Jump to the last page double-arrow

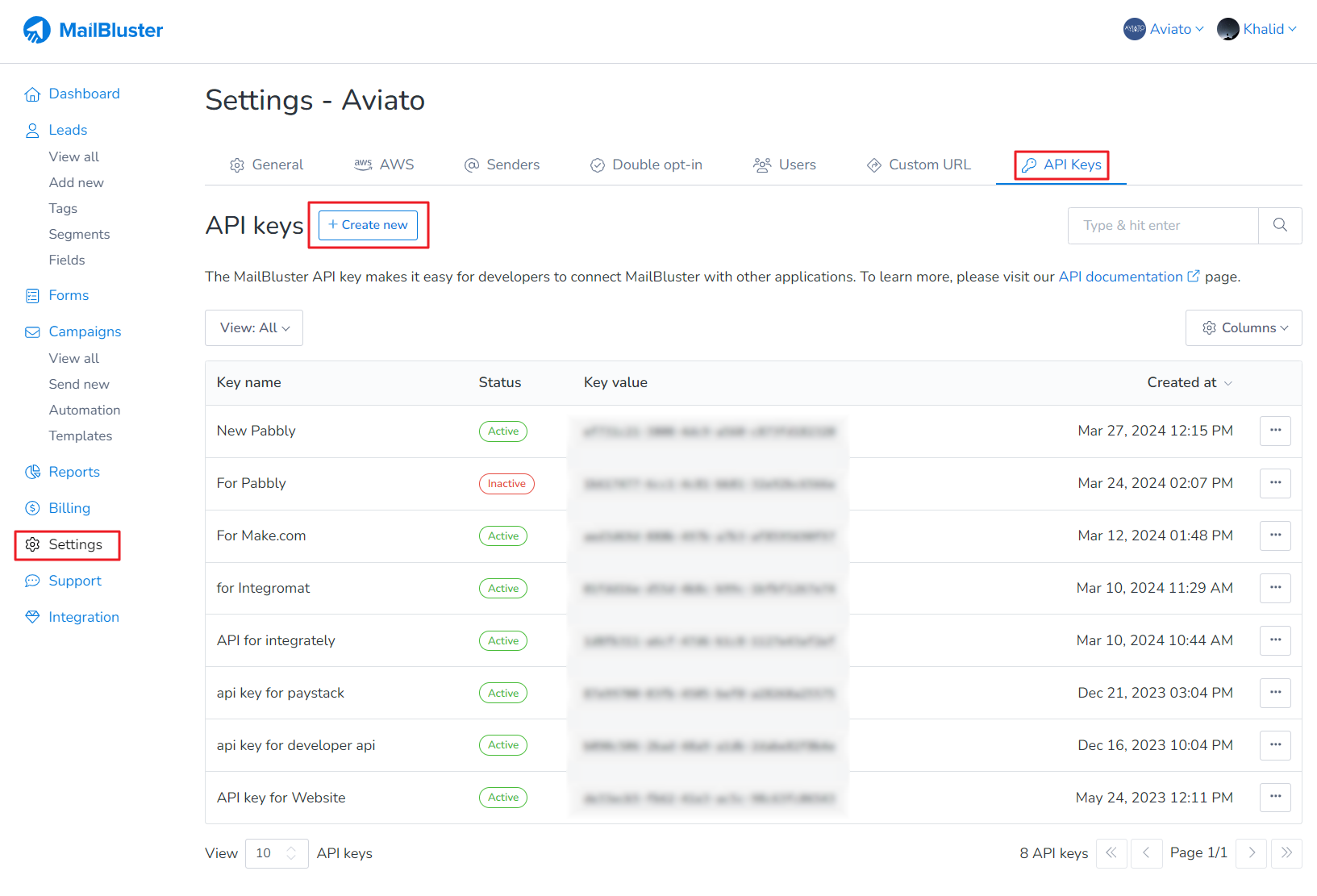coord(1286,852)
